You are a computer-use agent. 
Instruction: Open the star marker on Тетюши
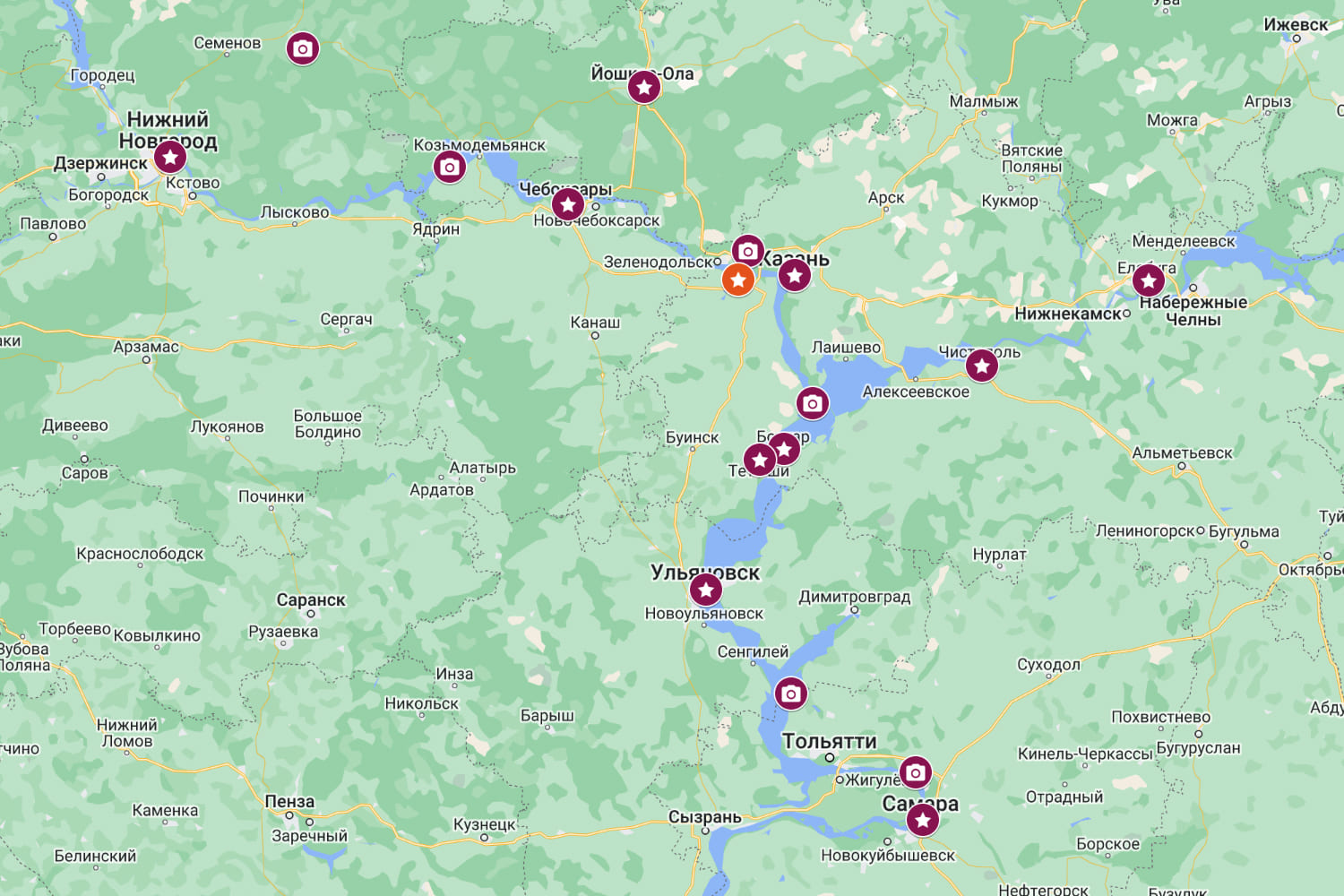(x=760, y=461)
